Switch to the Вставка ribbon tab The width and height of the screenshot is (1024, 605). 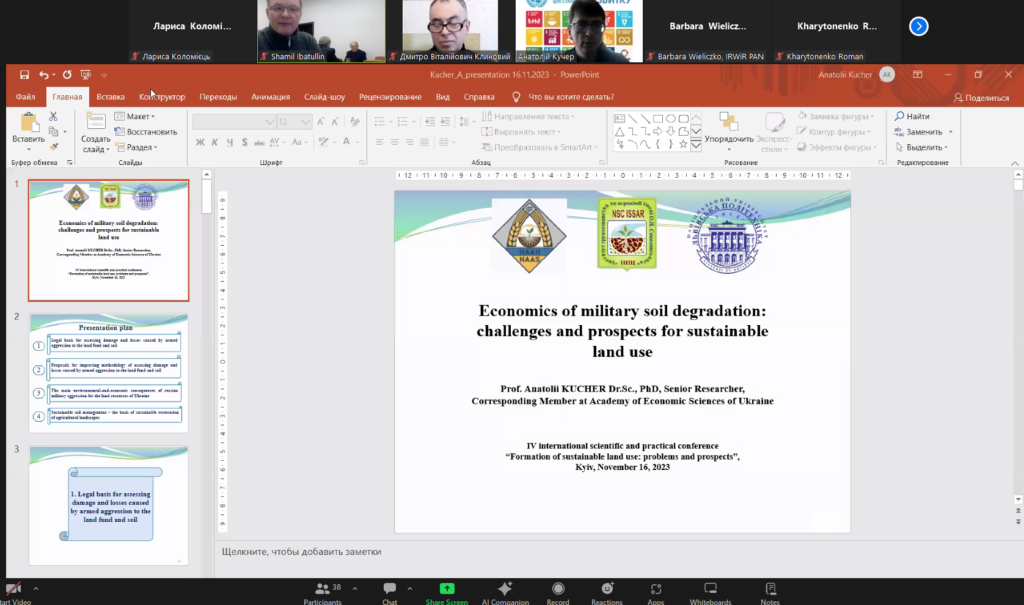(x=110, y=97)
